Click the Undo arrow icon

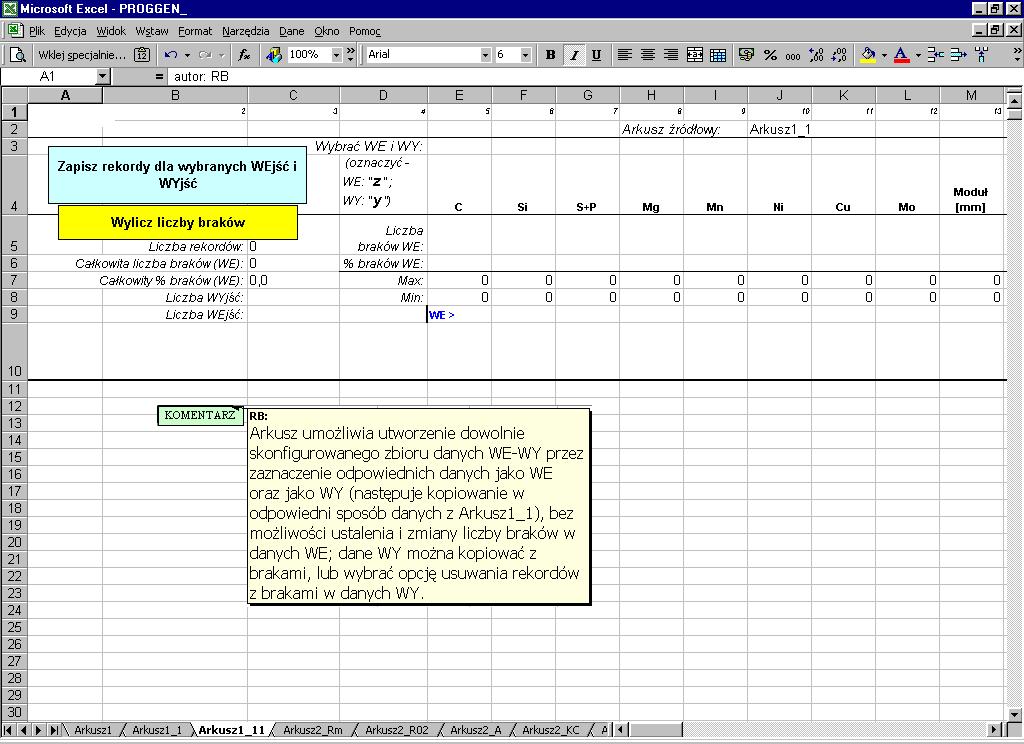170,55
